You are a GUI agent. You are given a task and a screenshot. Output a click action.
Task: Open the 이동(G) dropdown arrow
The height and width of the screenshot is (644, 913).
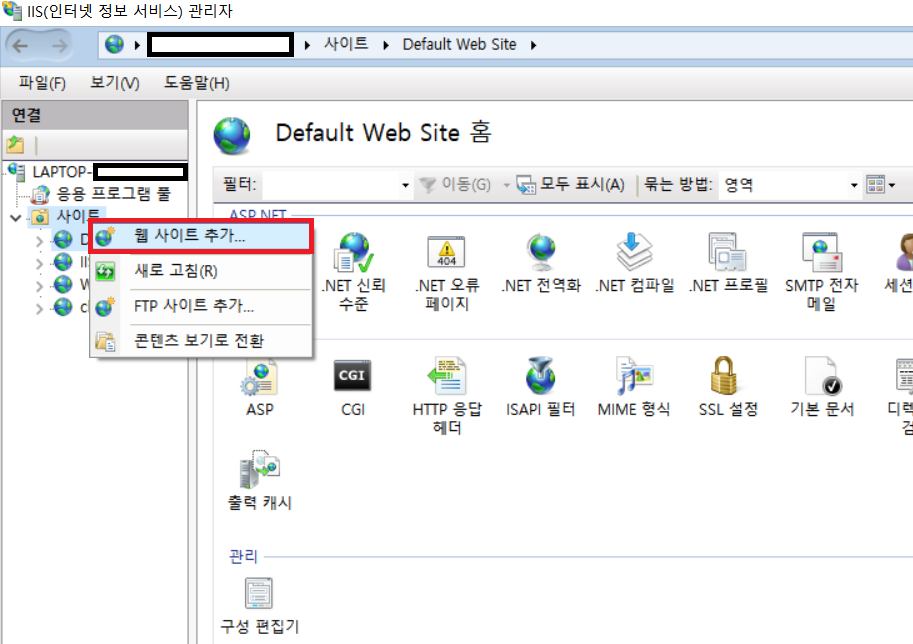506,185
